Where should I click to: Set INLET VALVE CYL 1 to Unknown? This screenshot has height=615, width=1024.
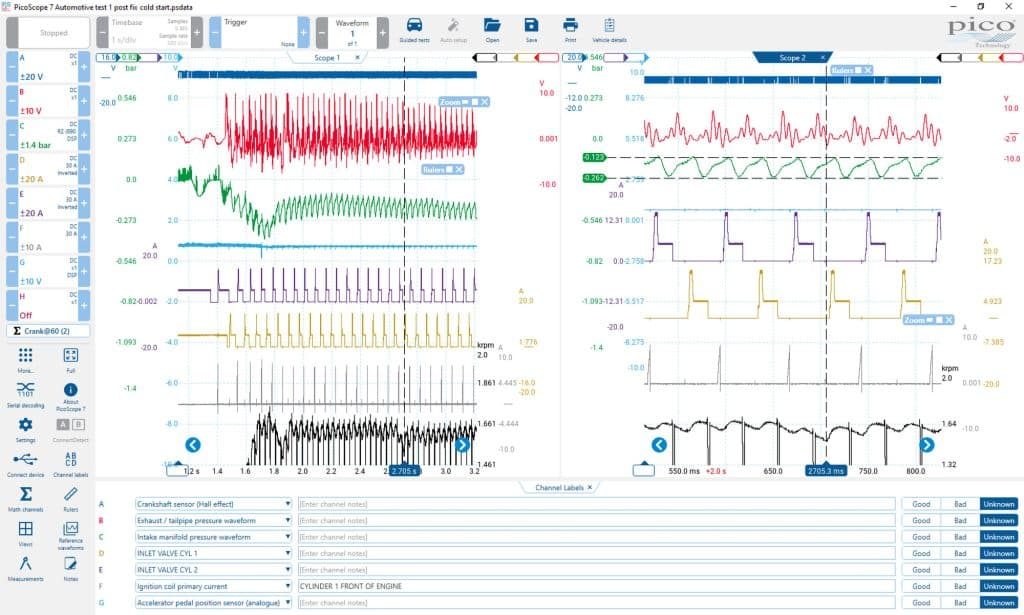pos(999,553)
